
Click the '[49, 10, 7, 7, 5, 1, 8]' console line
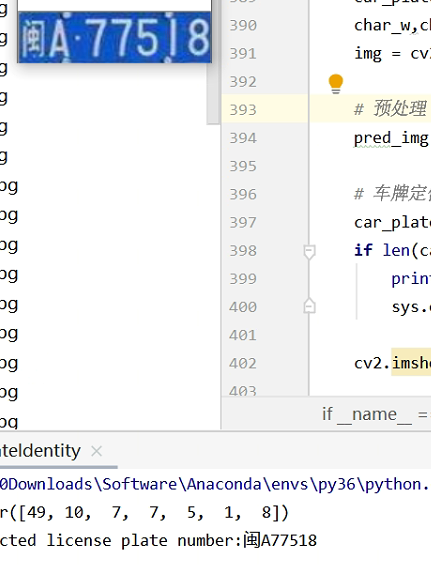tap(144, 513)
